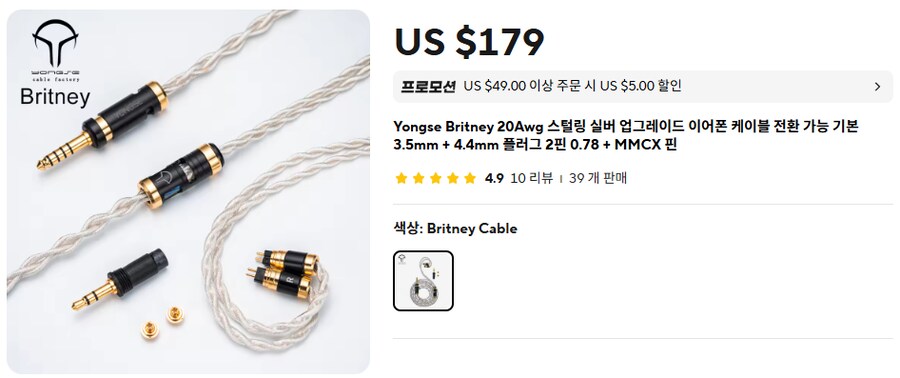Click the 4.9 rating score

pos(494,178)
